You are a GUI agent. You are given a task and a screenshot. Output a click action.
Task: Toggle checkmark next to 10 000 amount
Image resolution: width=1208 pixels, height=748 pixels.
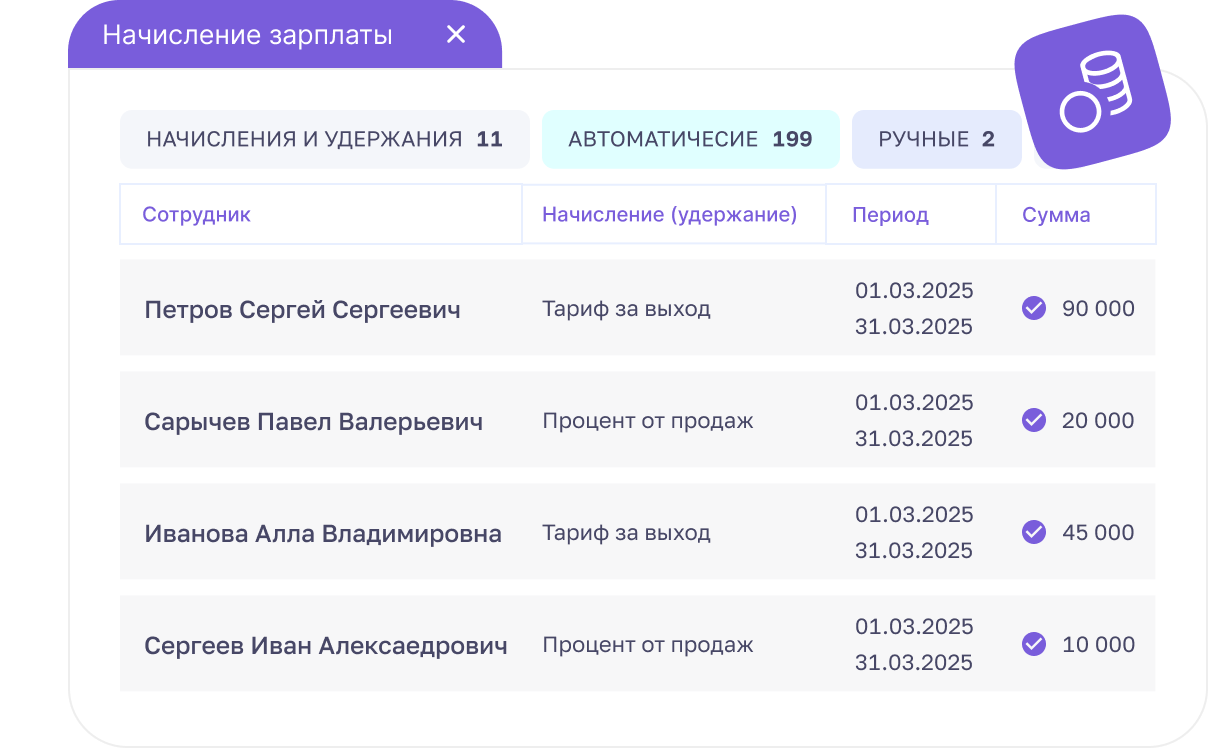(x=1034, y=644)
